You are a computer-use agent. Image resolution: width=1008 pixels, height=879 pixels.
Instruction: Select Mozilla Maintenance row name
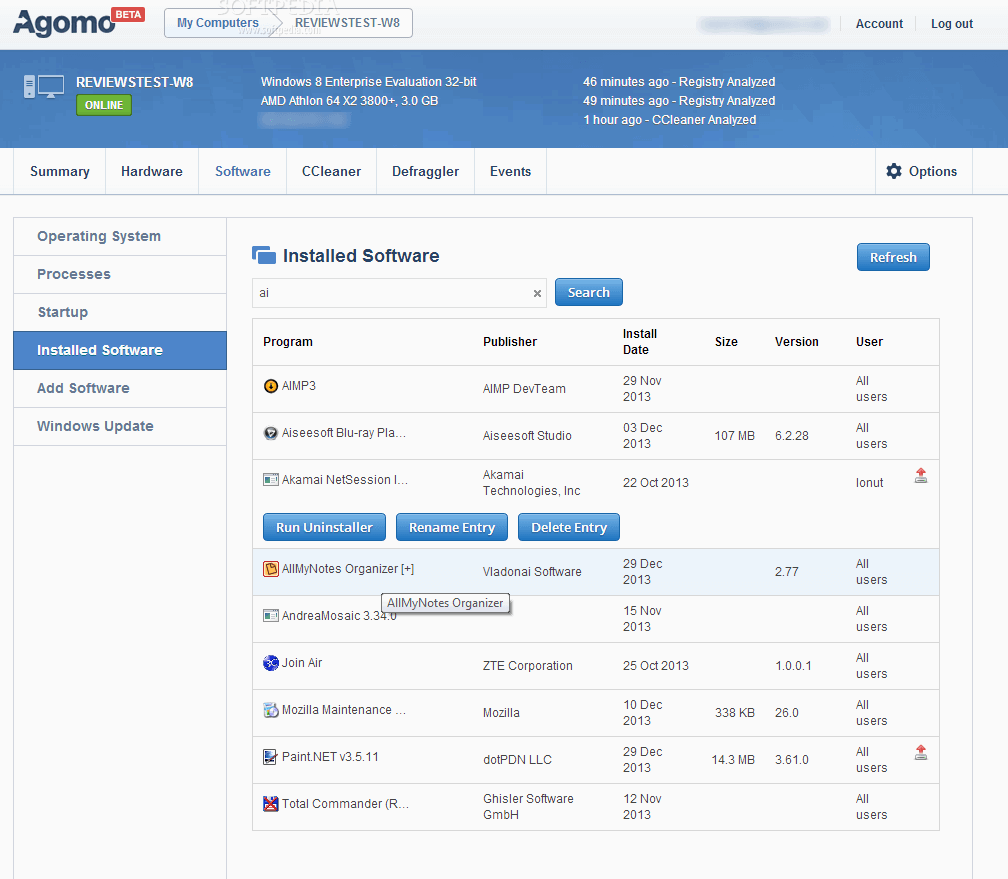343,710
